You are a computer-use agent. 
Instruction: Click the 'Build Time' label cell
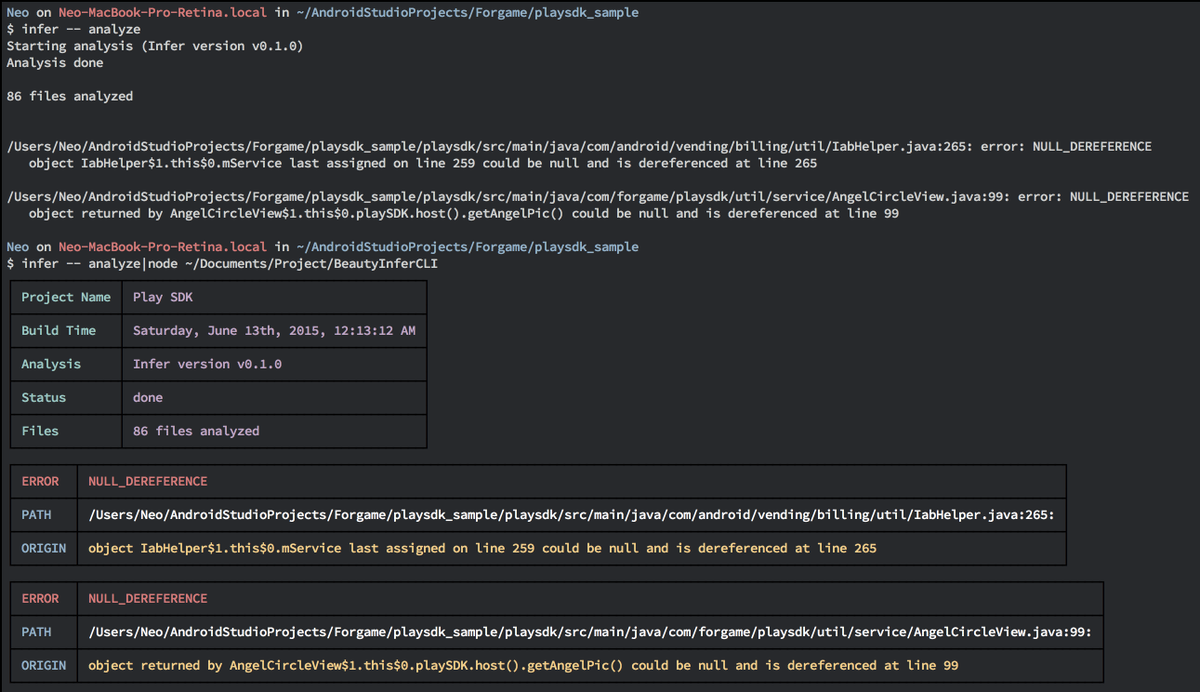pos(66,330)
